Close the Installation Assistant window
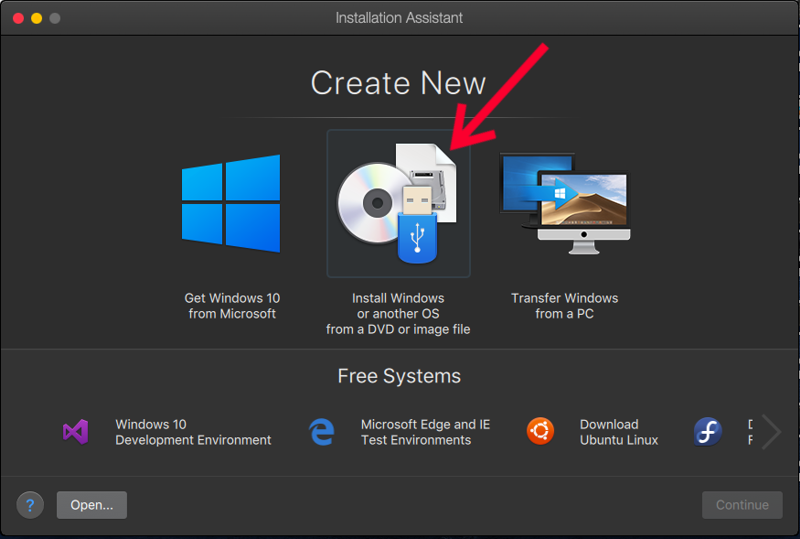Image resolution: width=800 pixels, height=539 pixels. 17,18
